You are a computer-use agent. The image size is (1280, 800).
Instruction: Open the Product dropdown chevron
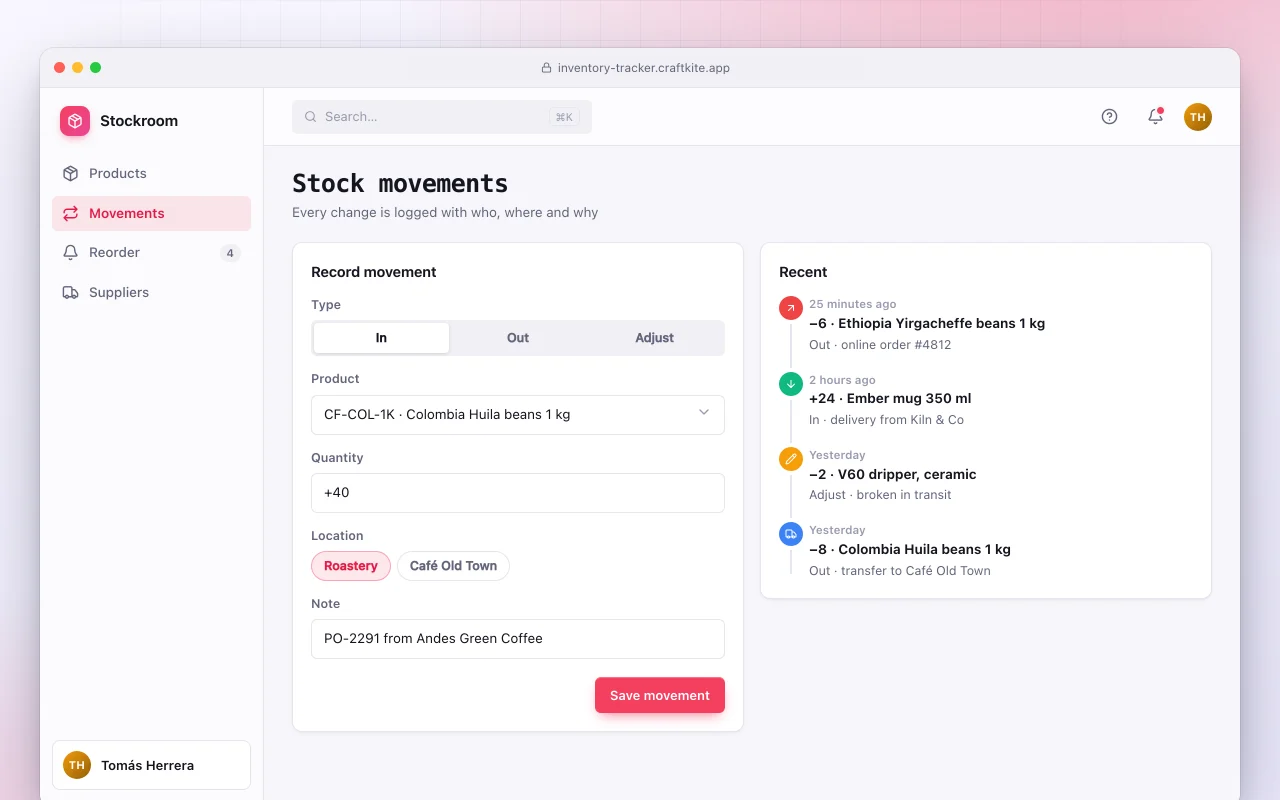704,413
